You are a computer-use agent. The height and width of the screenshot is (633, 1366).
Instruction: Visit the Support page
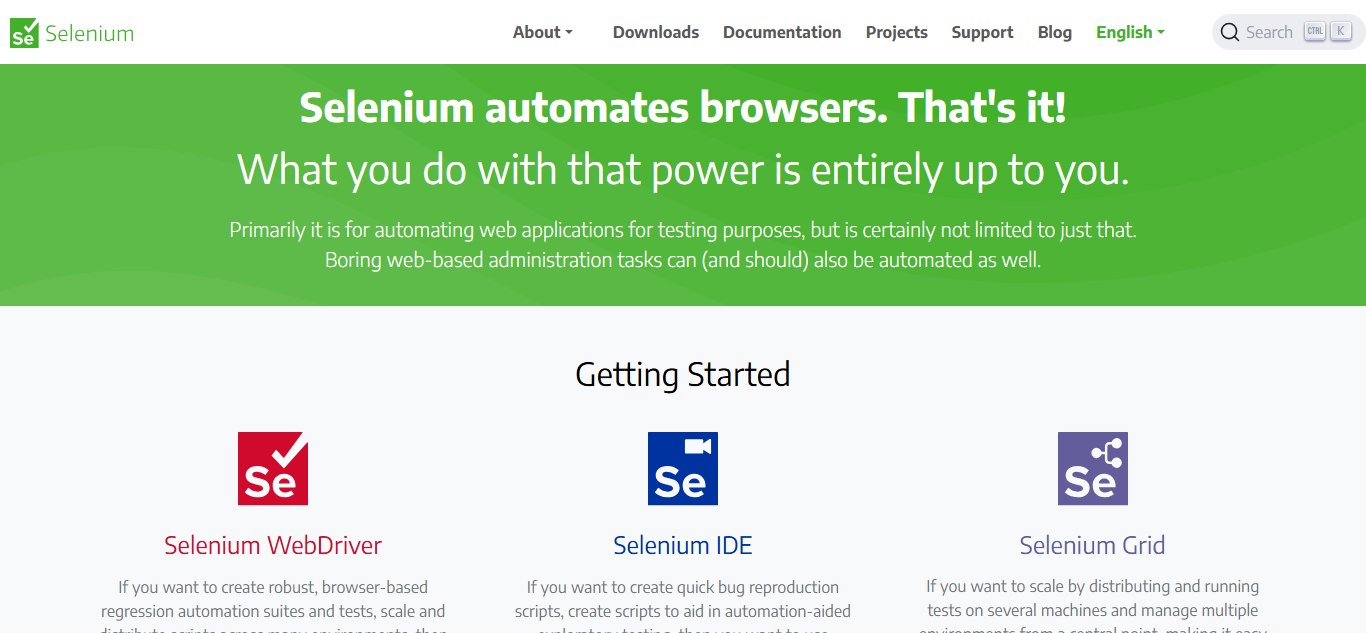(982, 32)
